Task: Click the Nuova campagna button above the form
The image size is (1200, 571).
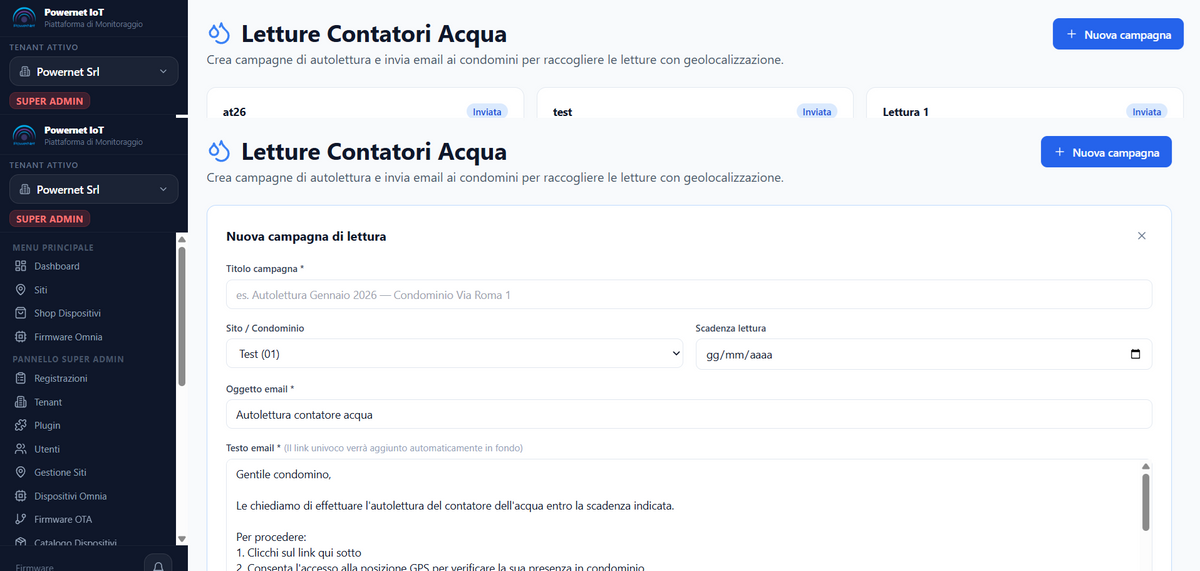Action: click(1106, 153)
